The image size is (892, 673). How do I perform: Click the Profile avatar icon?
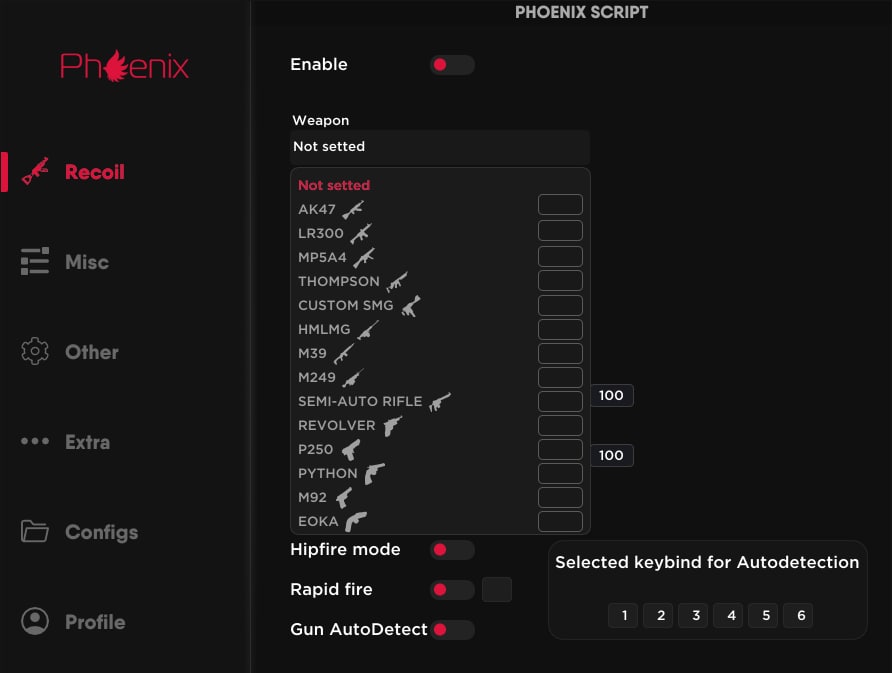35,621
